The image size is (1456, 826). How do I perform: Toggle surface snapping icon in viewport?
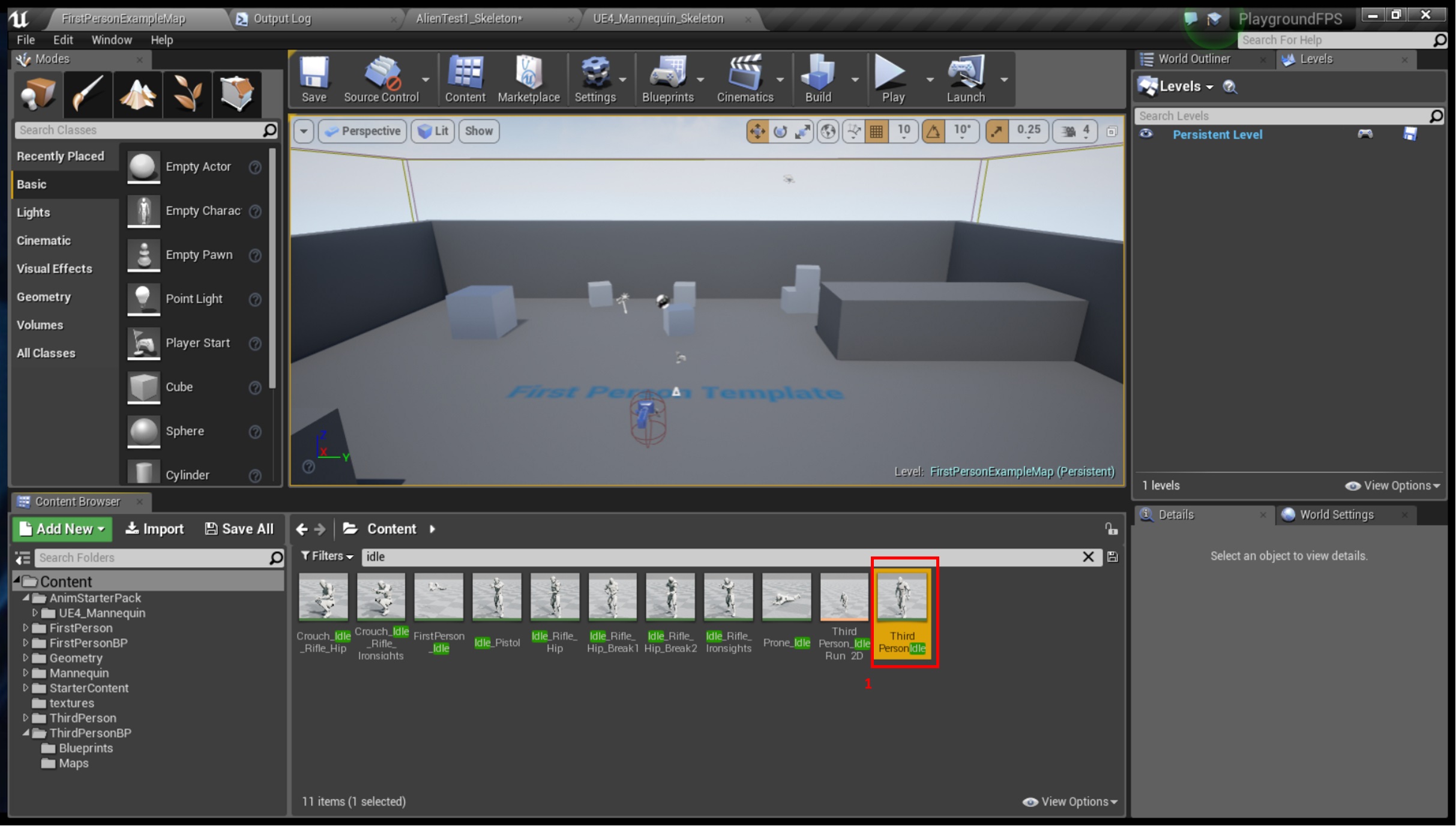click(x=853, y=131)
